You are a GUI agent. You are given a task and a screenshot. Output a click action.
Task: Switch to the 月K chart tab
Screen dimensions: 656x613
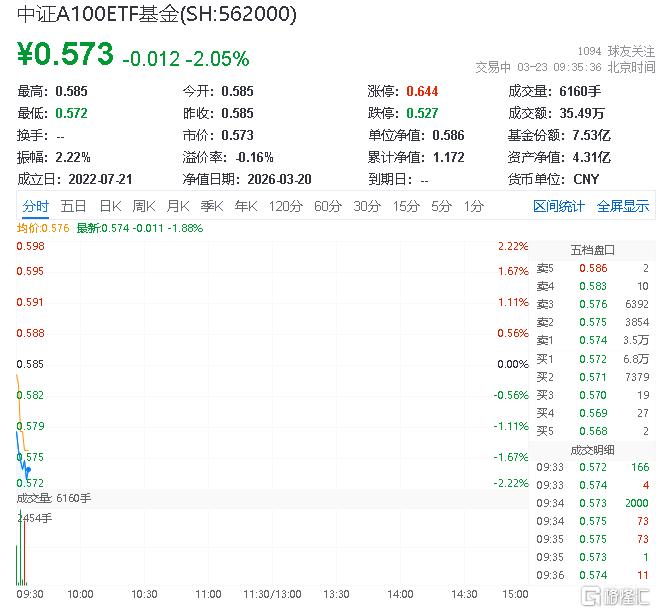tap(178, 206)
